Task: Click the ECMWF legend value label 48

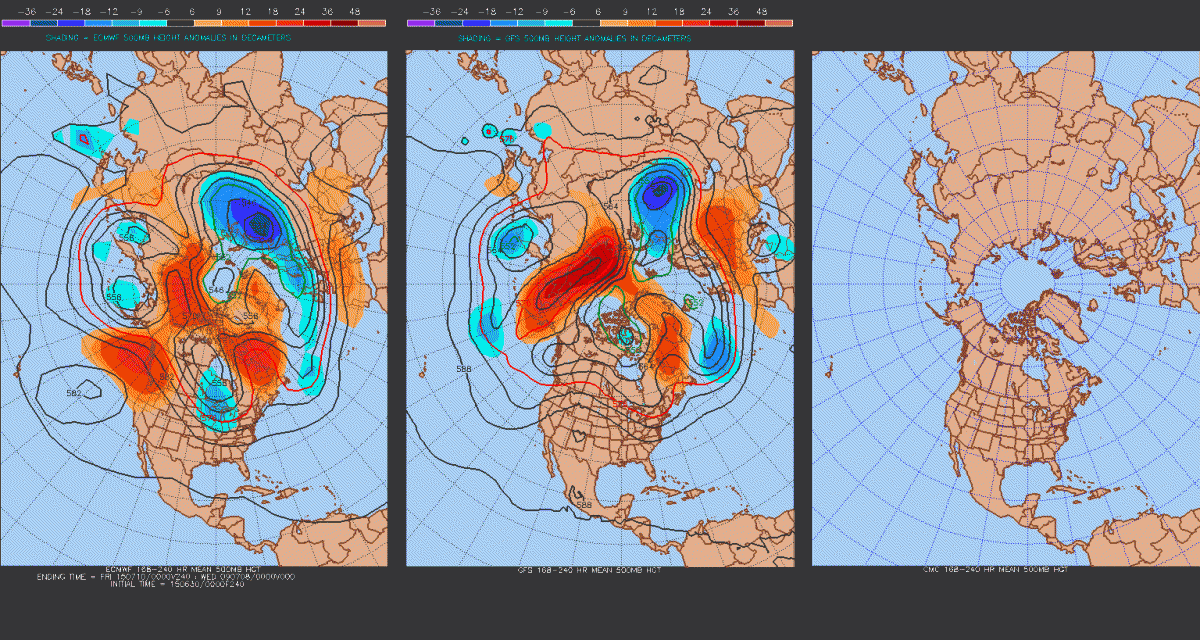Action: (355, 12)
